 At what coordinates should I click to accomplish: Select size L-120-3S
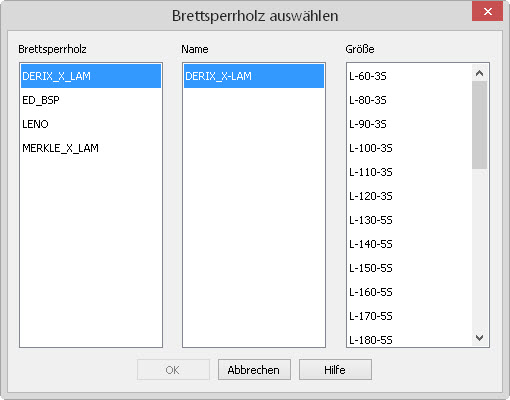(410, 196)
